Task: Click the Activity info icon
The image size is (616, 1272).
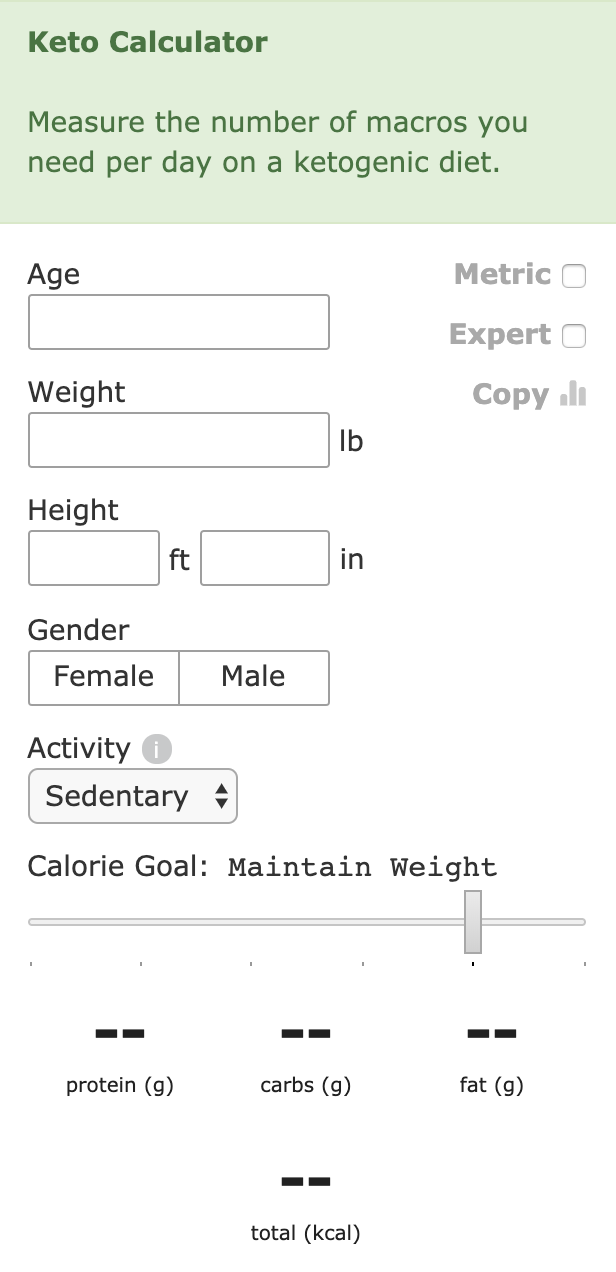Action: tap(157, 748)
